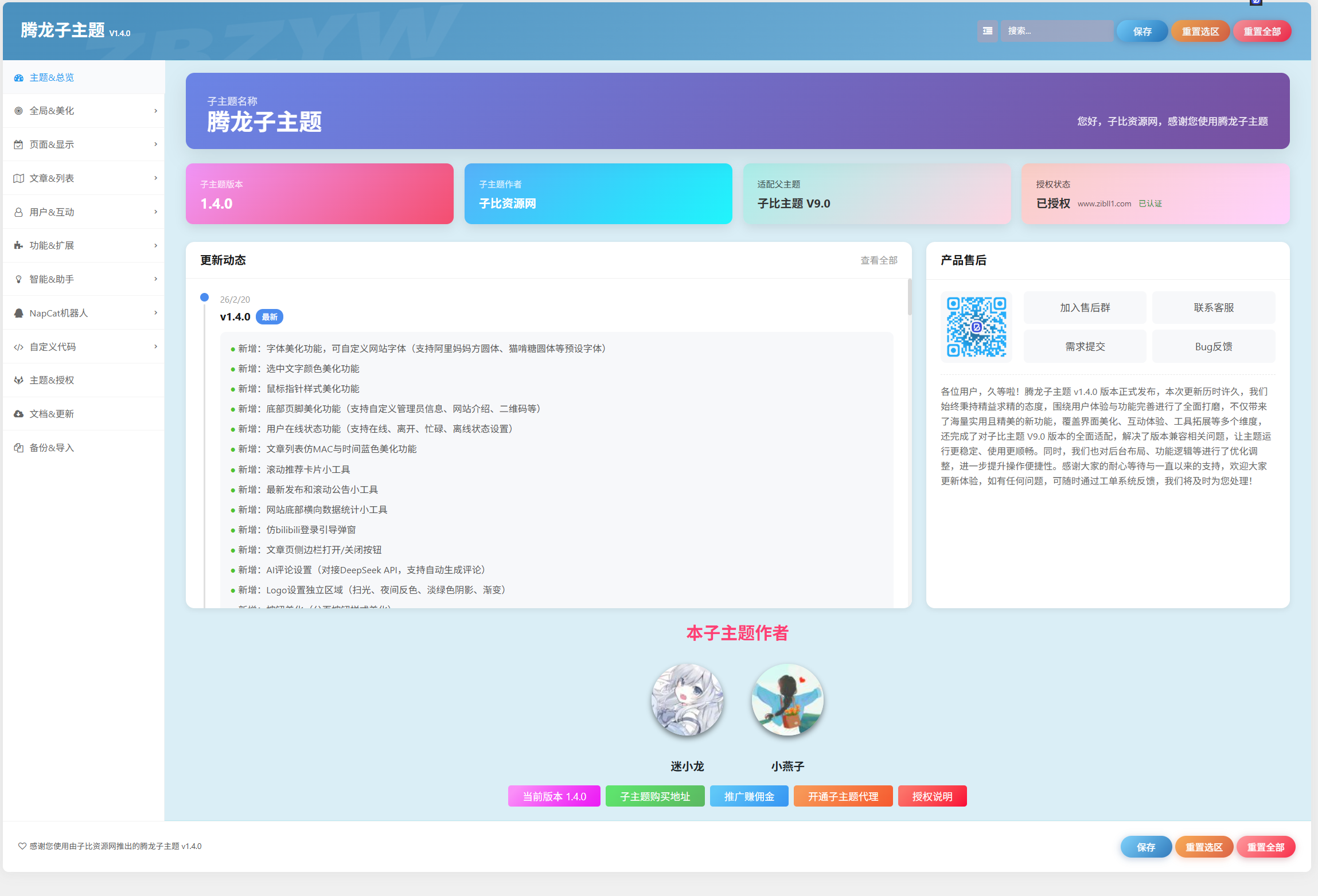This screenshot has width=1318, height=896.
Task: Click the puzzle icon beside 功能&扩展
Action: coord(18,245)
